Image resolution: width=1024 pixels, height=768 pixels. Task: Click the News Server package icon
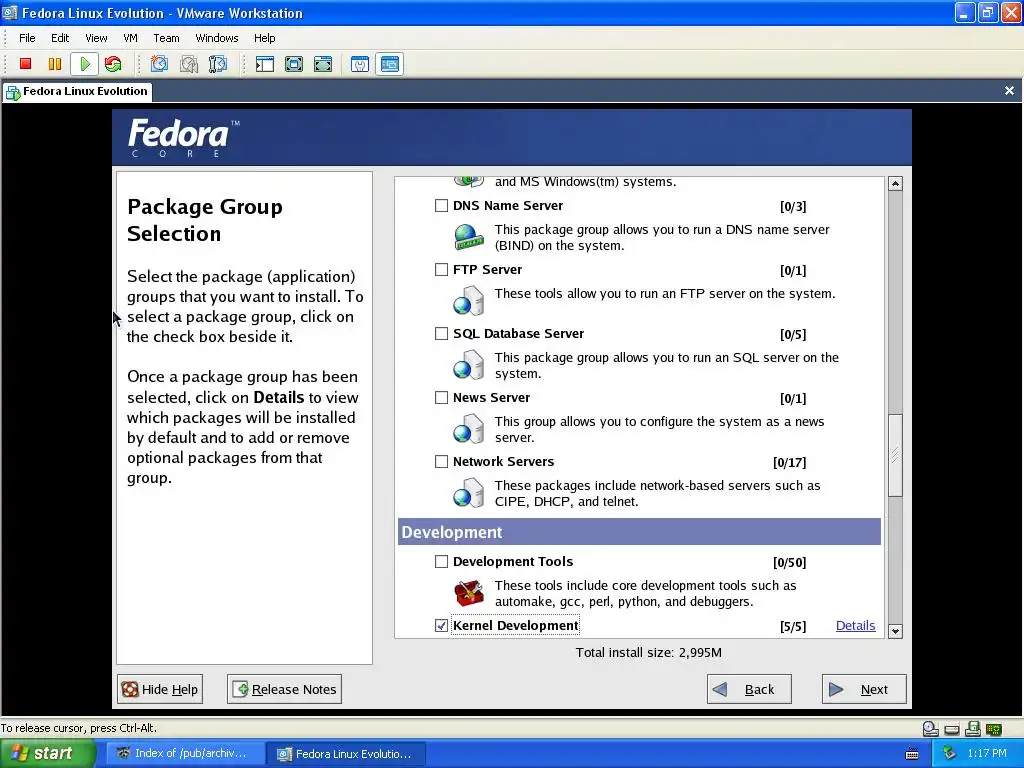pyautogui.click(x=469, y=428)
